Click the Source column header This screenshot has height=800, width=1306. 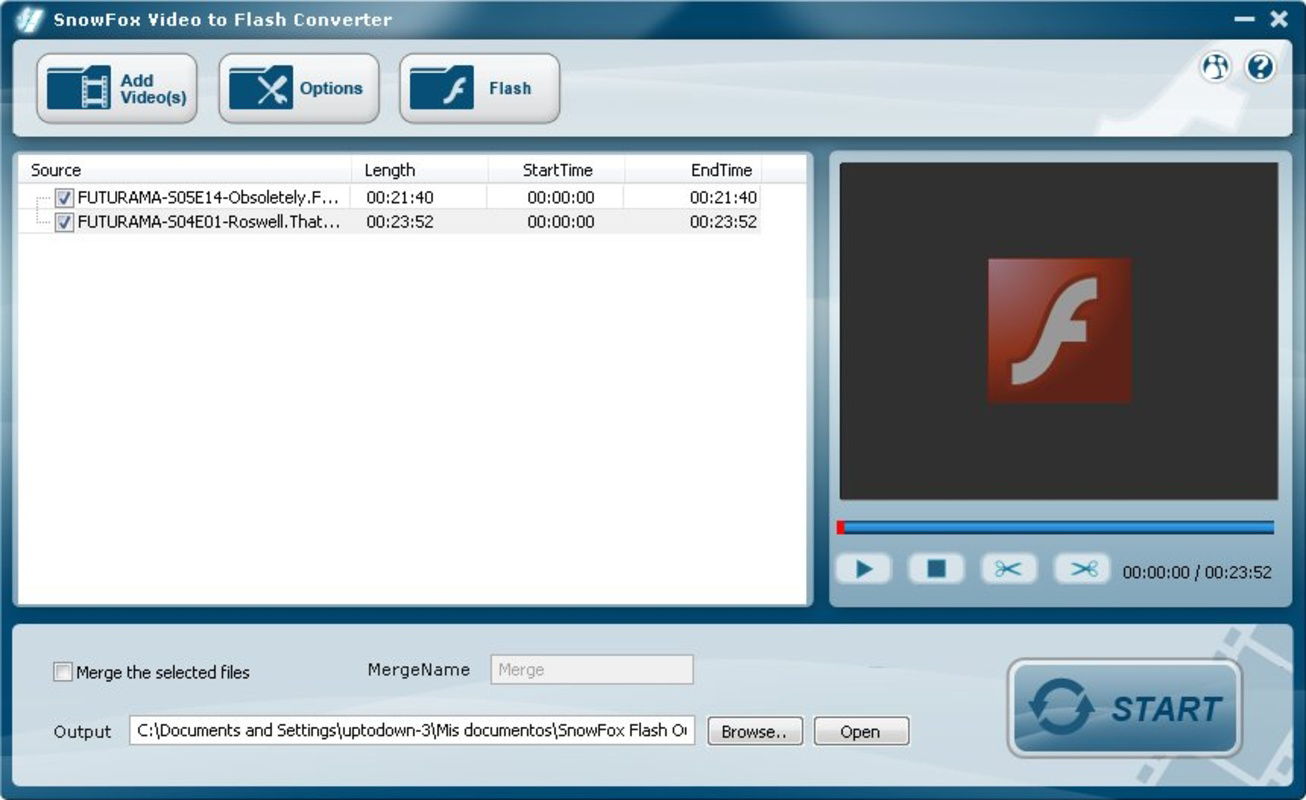[185, 170]
